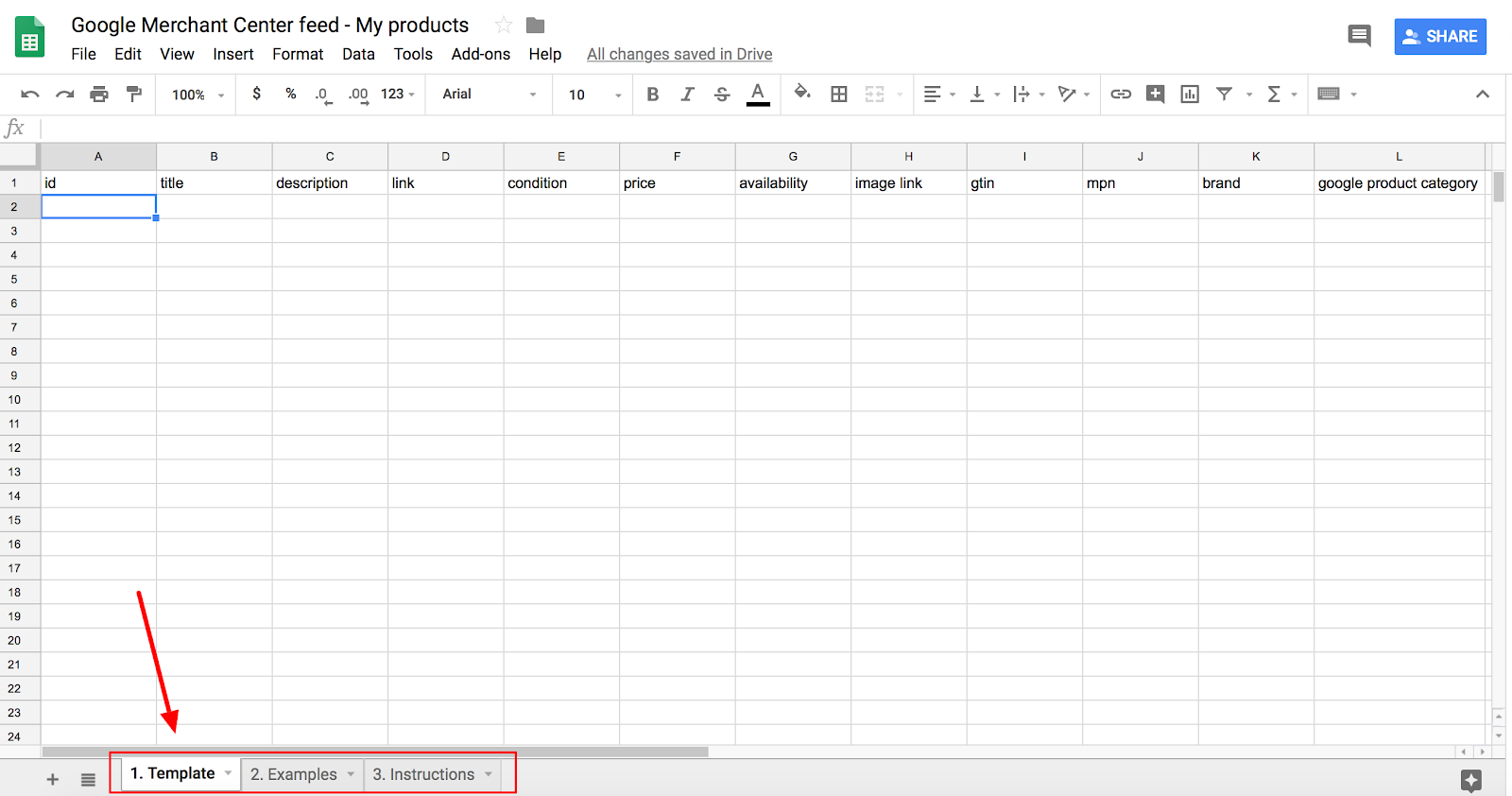Viewport: 1512px width, 796px height.
Task: Click the Undo arrow in toolbar
Action: coord(30,94)
